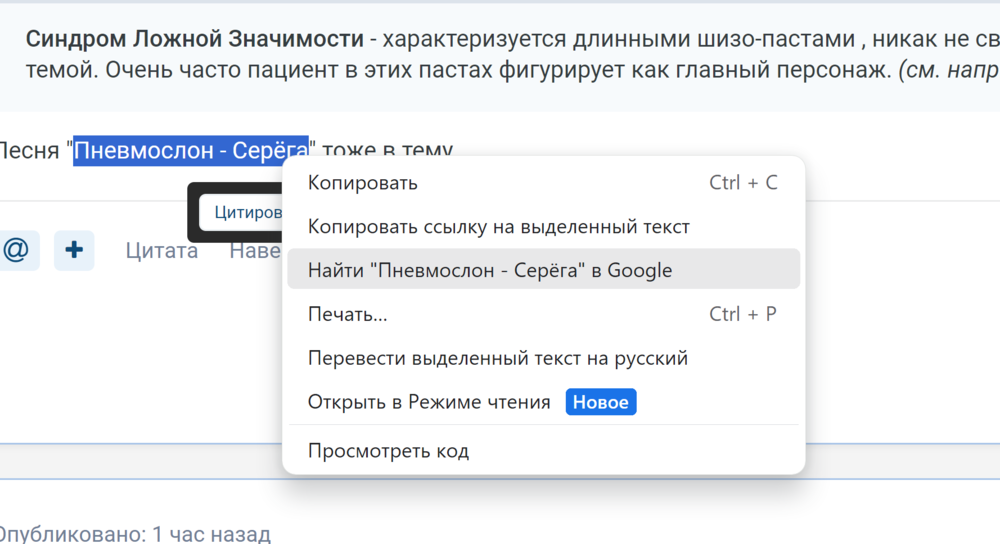
Task: Click the highlighted "Пневмослон - Серёга" text
Action: (190, 151)
